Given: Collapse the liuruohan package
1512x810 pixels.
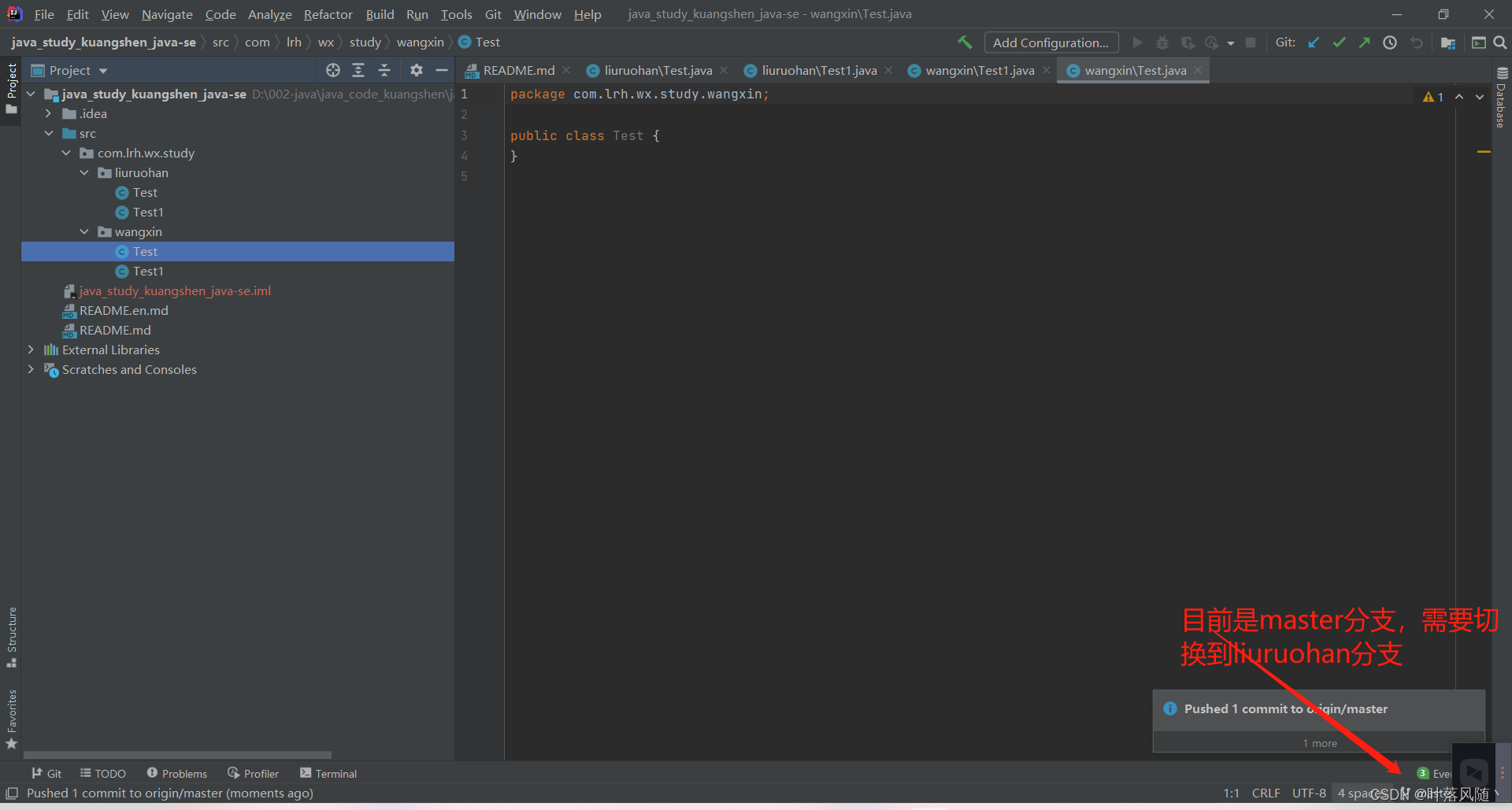Looking at the screenshot, I should point(84,172).
